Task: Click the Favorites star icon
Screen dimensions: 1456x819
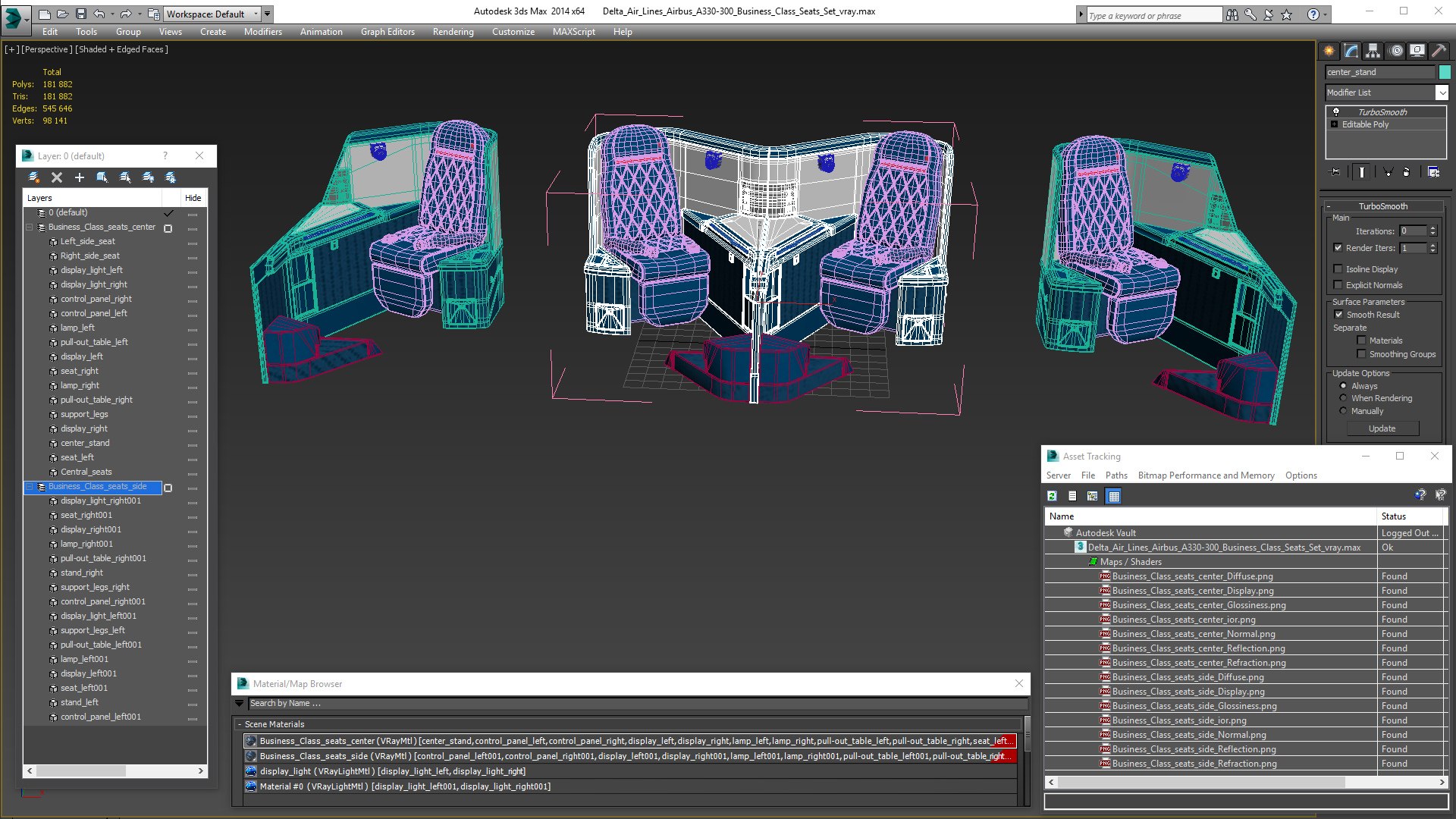Action: (x=1287, y=14)
